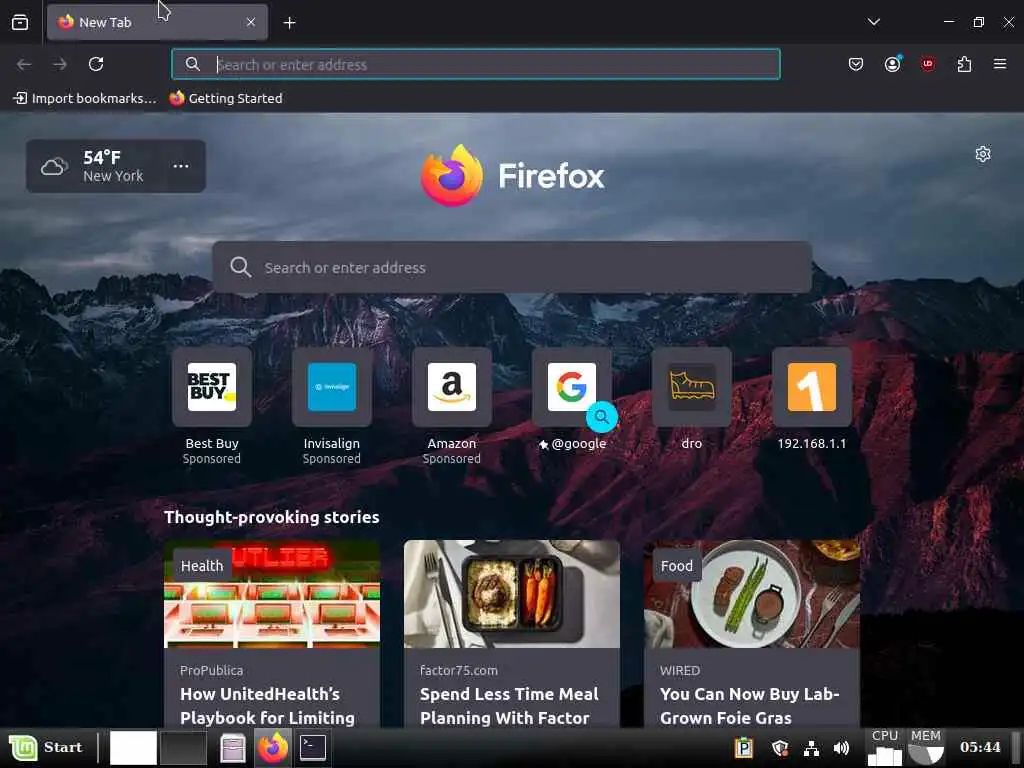Click the P clipboard tray icon
The image size is (1024, 768).
pyautogui.click(x=744, y=747)
